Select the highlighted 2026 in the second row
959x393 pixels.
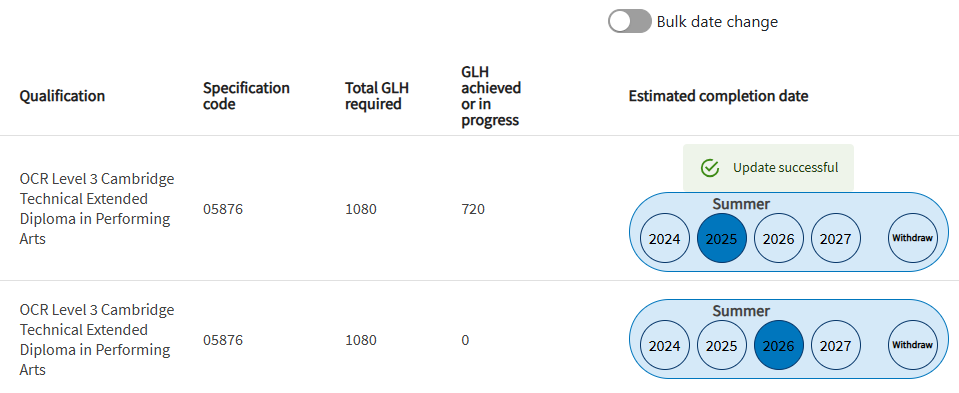point(779,345)
